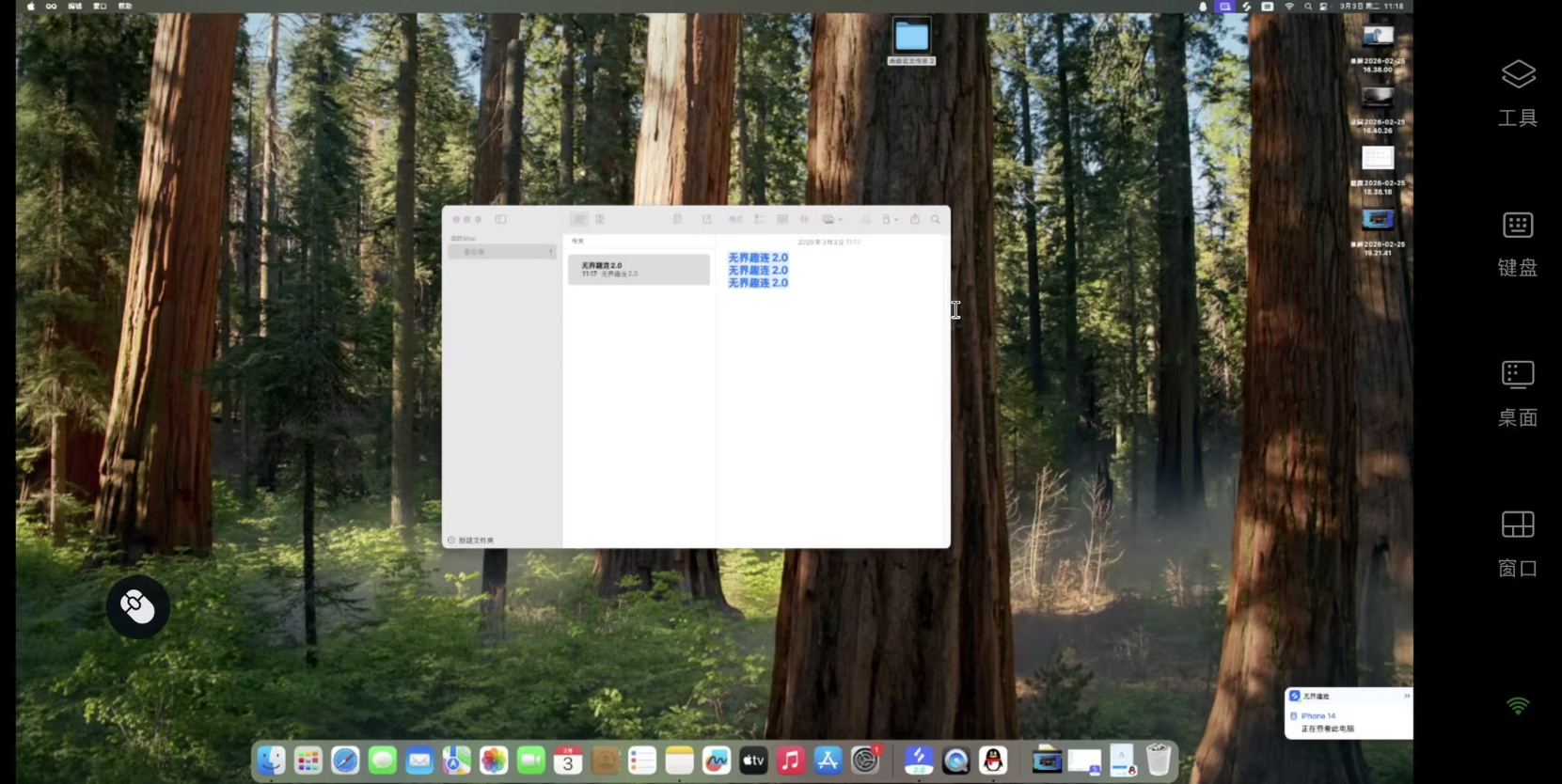This screenshot has height=784, width=1562.
Task: Open the media insert dropdown in Notes
Action: 831,219
